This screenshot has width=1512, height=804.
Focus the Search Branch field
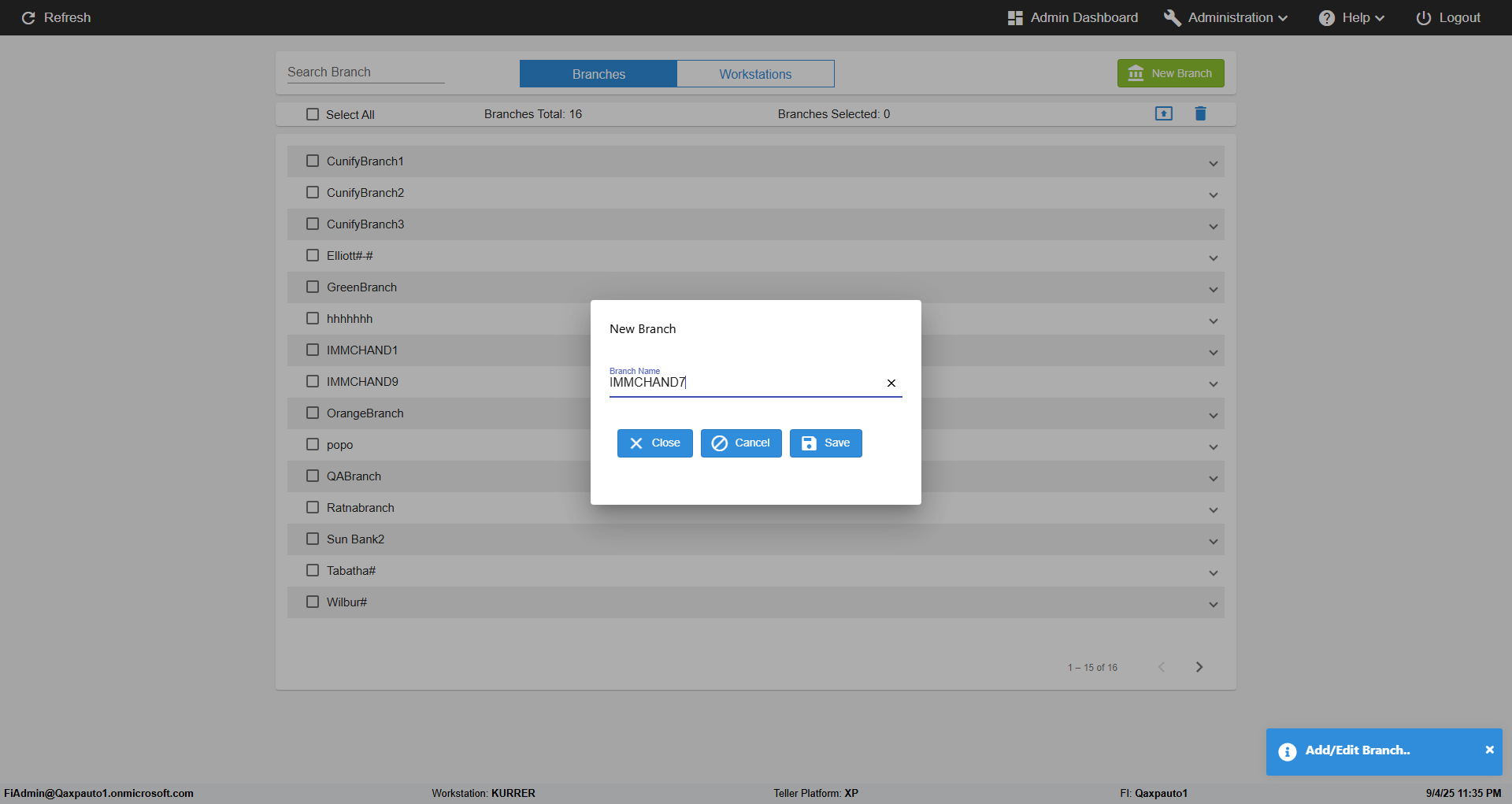(x=365, y=72)
